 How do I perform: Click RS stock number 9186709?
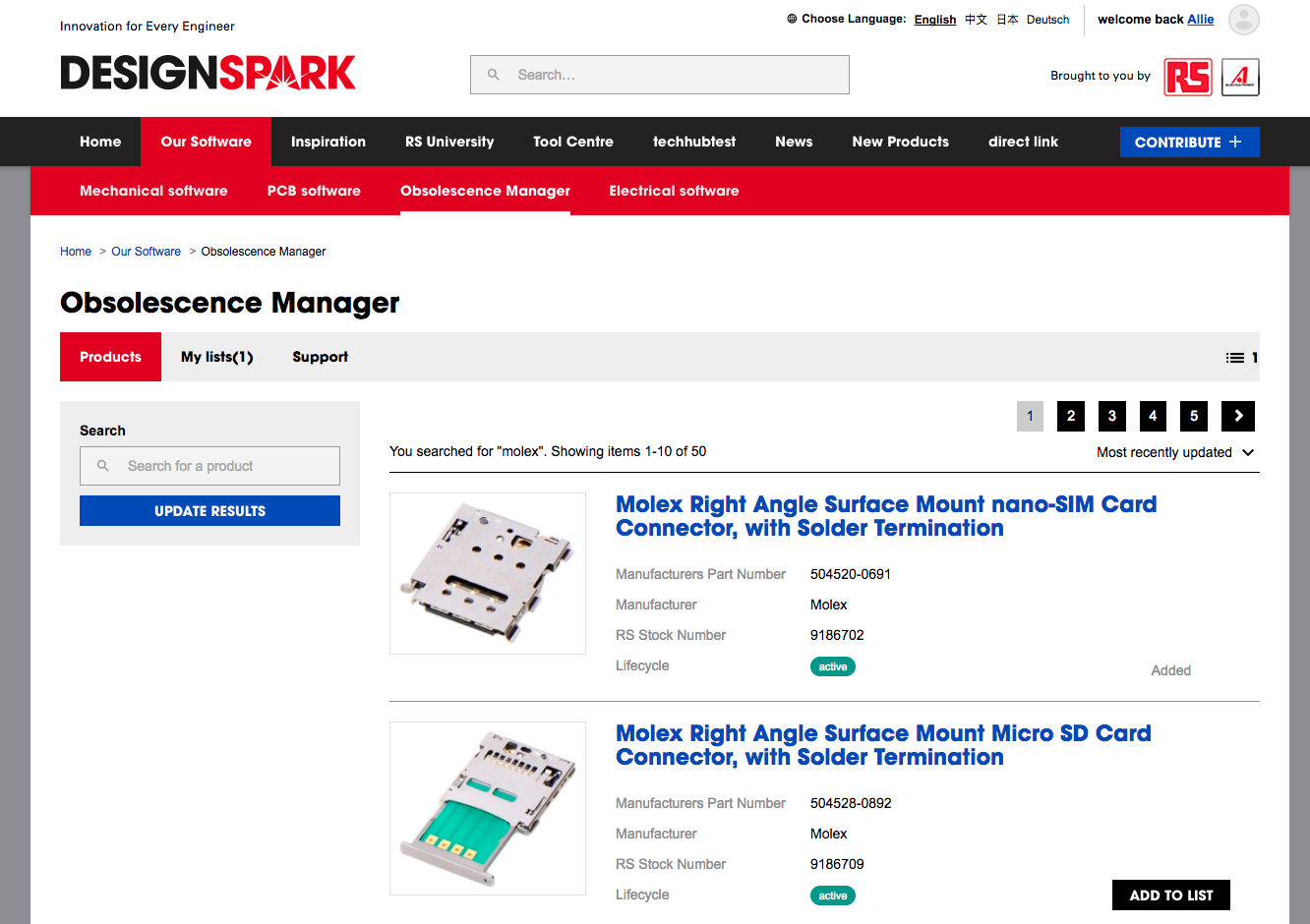(x=837, y=864)
